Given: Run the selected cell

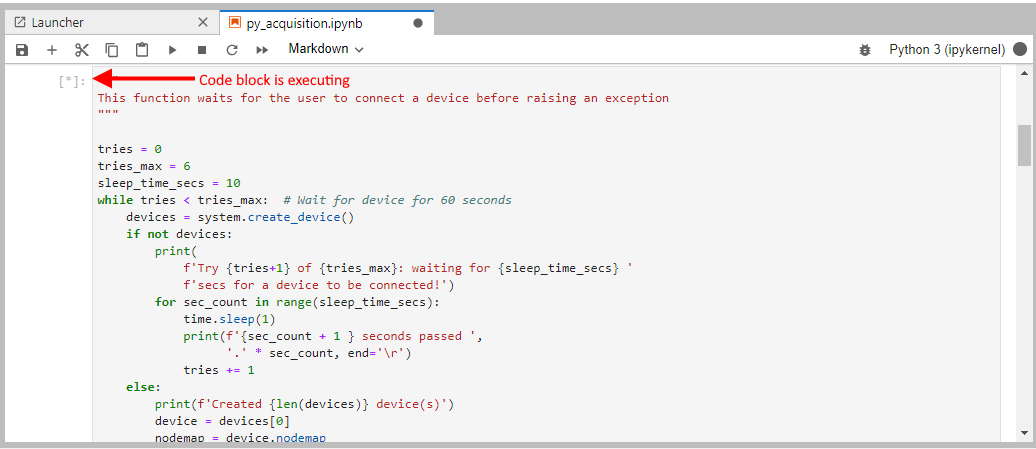Looking at the screenshot, I should (x=172, y=49).
